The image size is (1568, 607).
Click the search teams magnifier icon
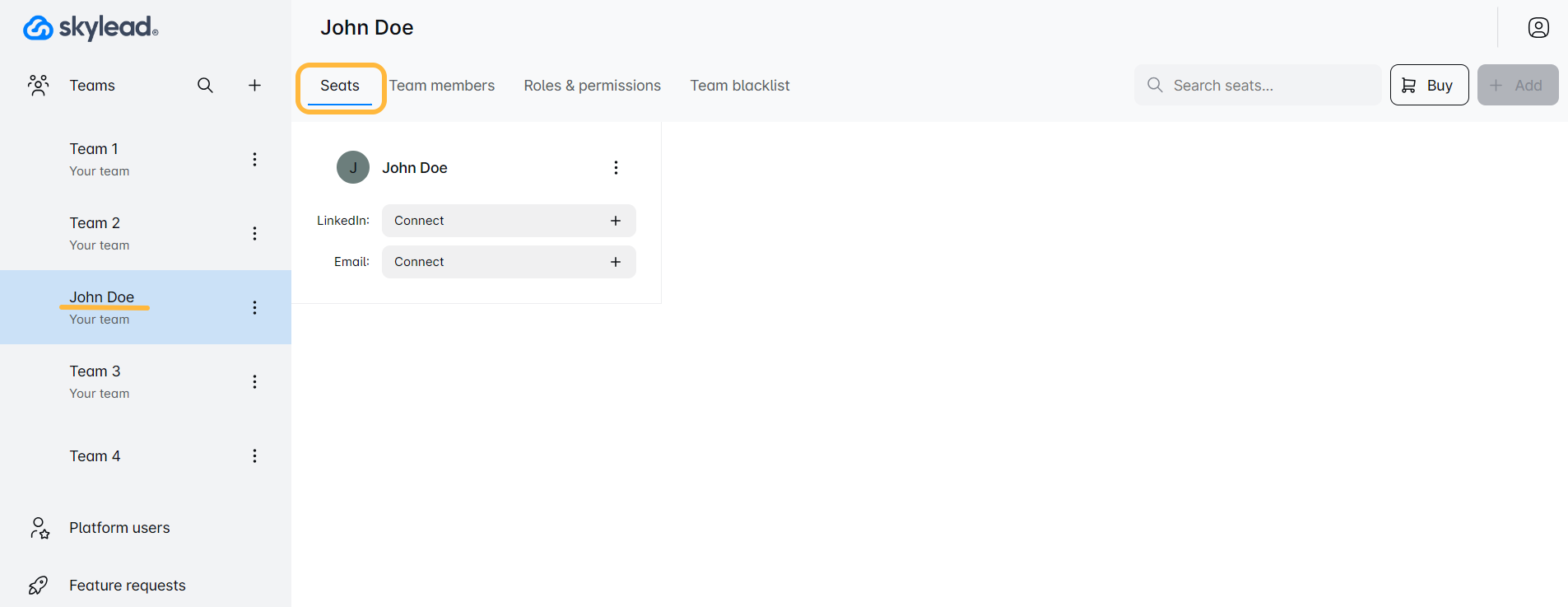click(205, 85)
